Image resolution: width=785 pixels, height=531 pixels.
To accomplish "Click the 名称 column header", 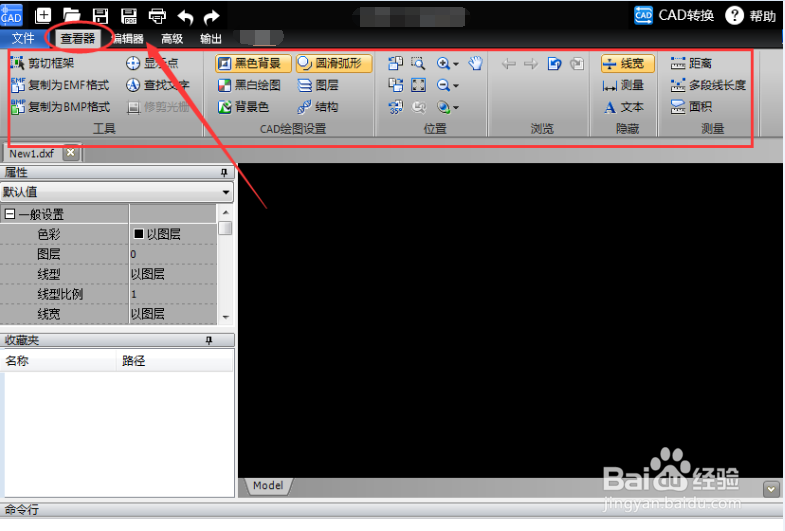I will pos(58,361).
